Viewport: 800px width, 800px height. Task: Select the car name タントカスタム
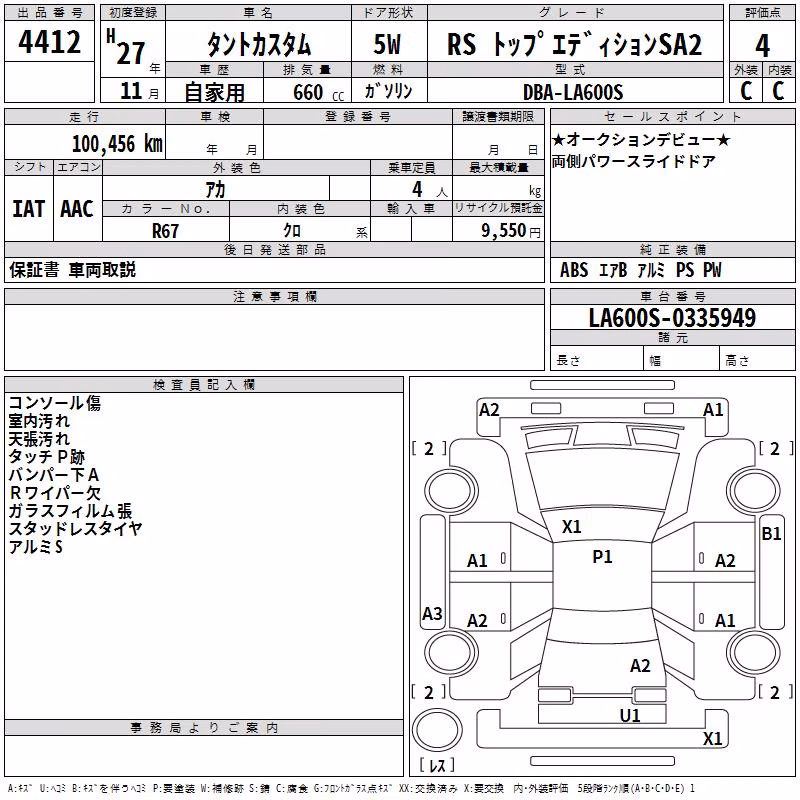(x=259, y=44)
